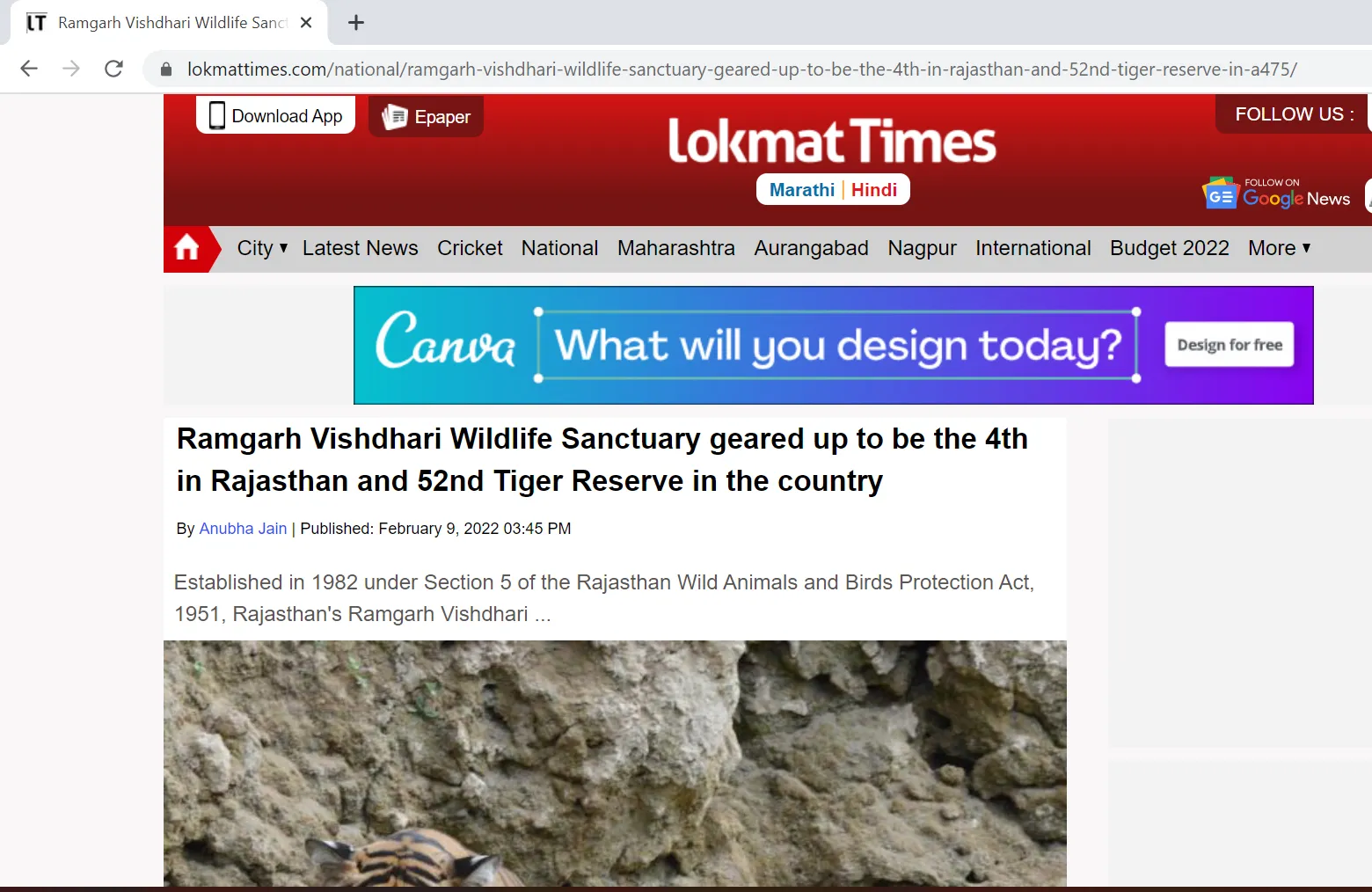The image size is (1372, 892).
Task: Click the address bar URL field
Action: coord(741,69)
